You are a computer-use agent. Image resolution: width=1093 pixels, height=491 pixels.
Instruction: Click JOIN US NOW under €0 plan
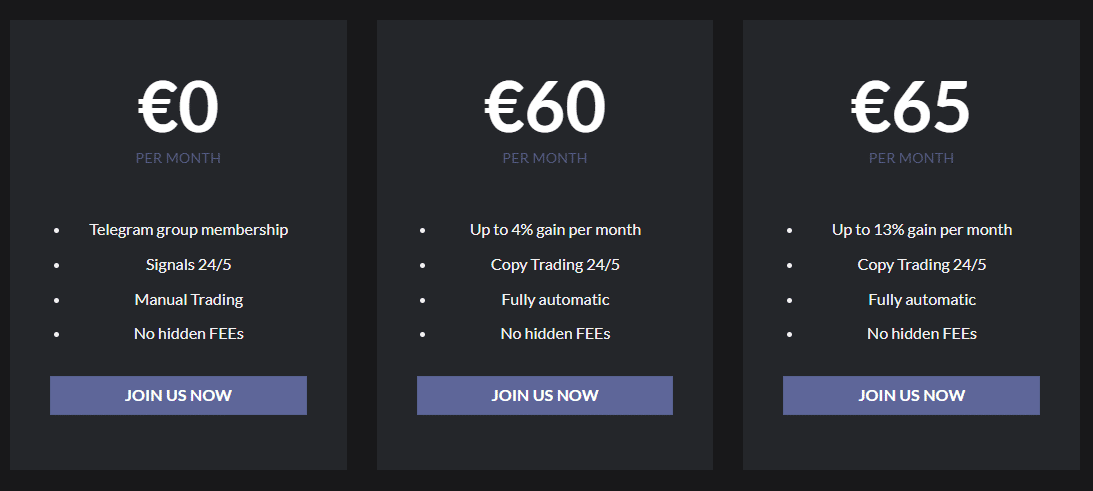[178, 395]
